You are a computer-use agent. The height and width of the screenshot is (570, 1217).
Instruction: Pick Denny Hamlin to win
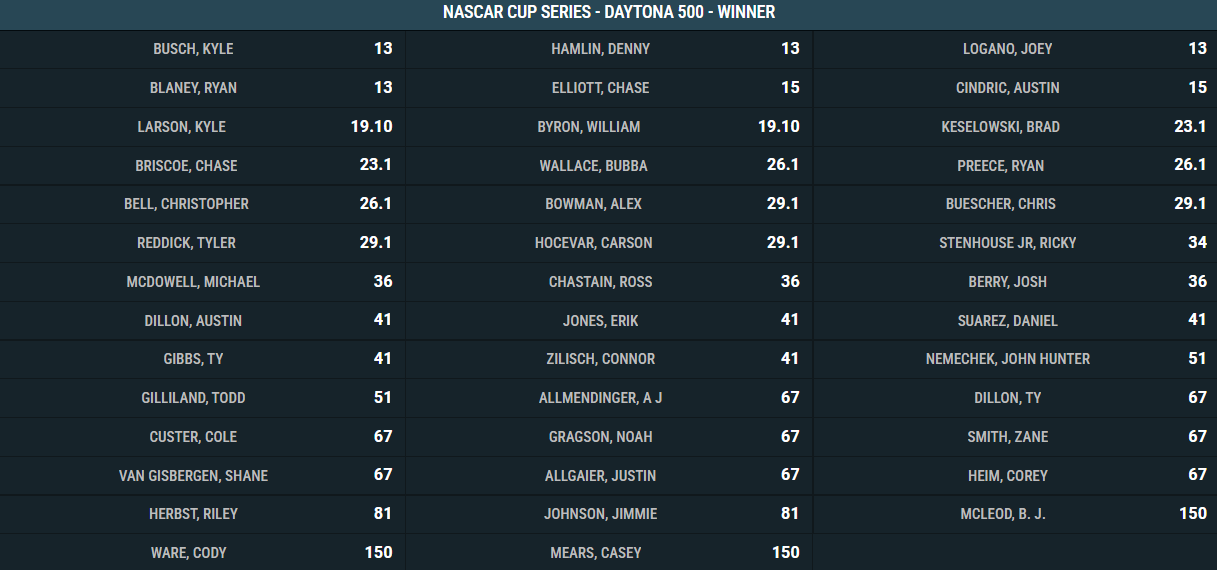[790, 49]
